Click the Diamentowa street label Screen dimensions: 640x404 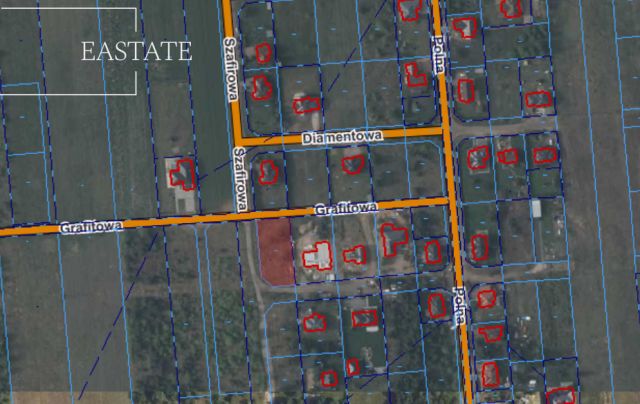(x=342, y=138)
